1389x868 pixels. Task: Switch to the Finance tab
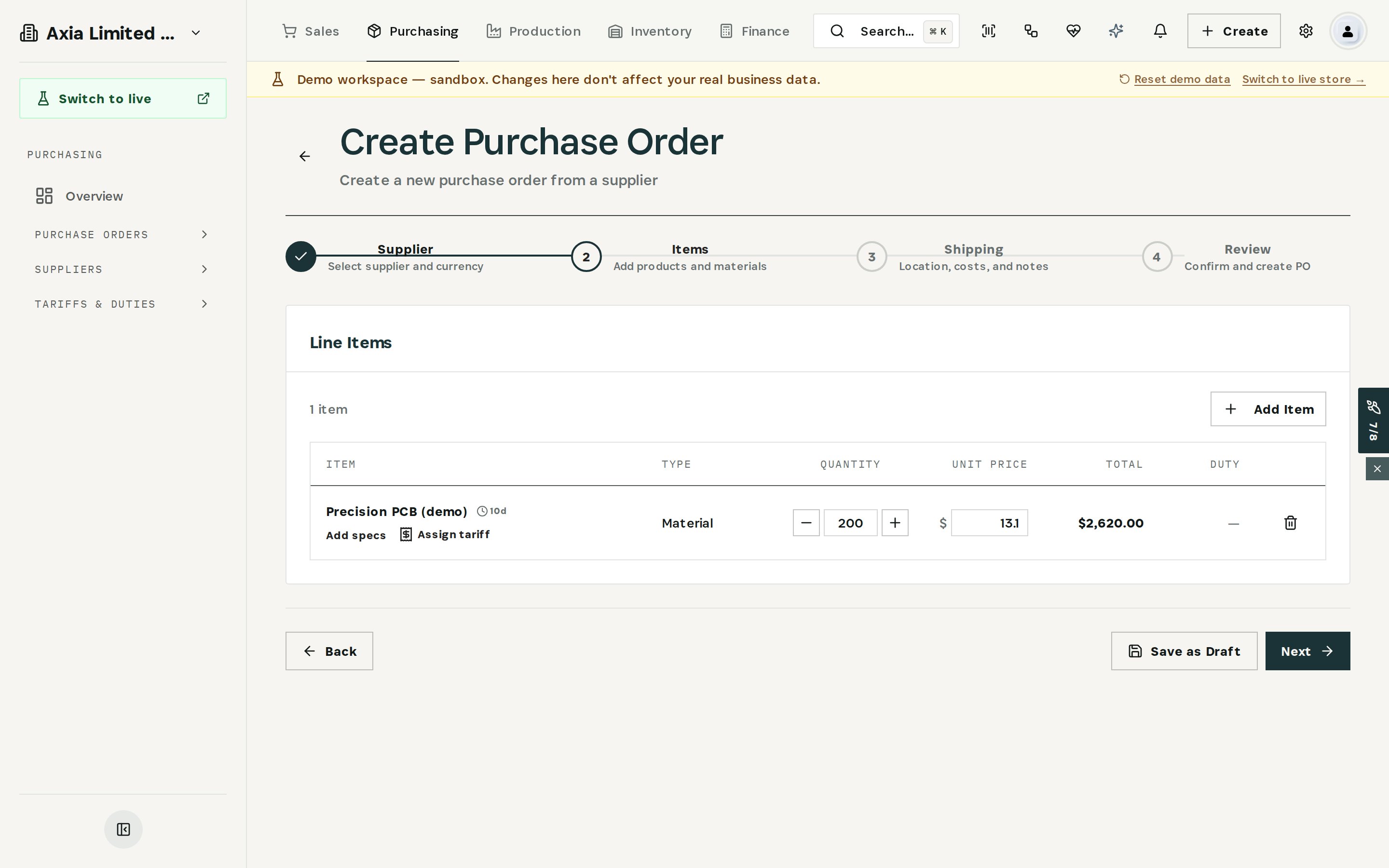coord(754,31)
